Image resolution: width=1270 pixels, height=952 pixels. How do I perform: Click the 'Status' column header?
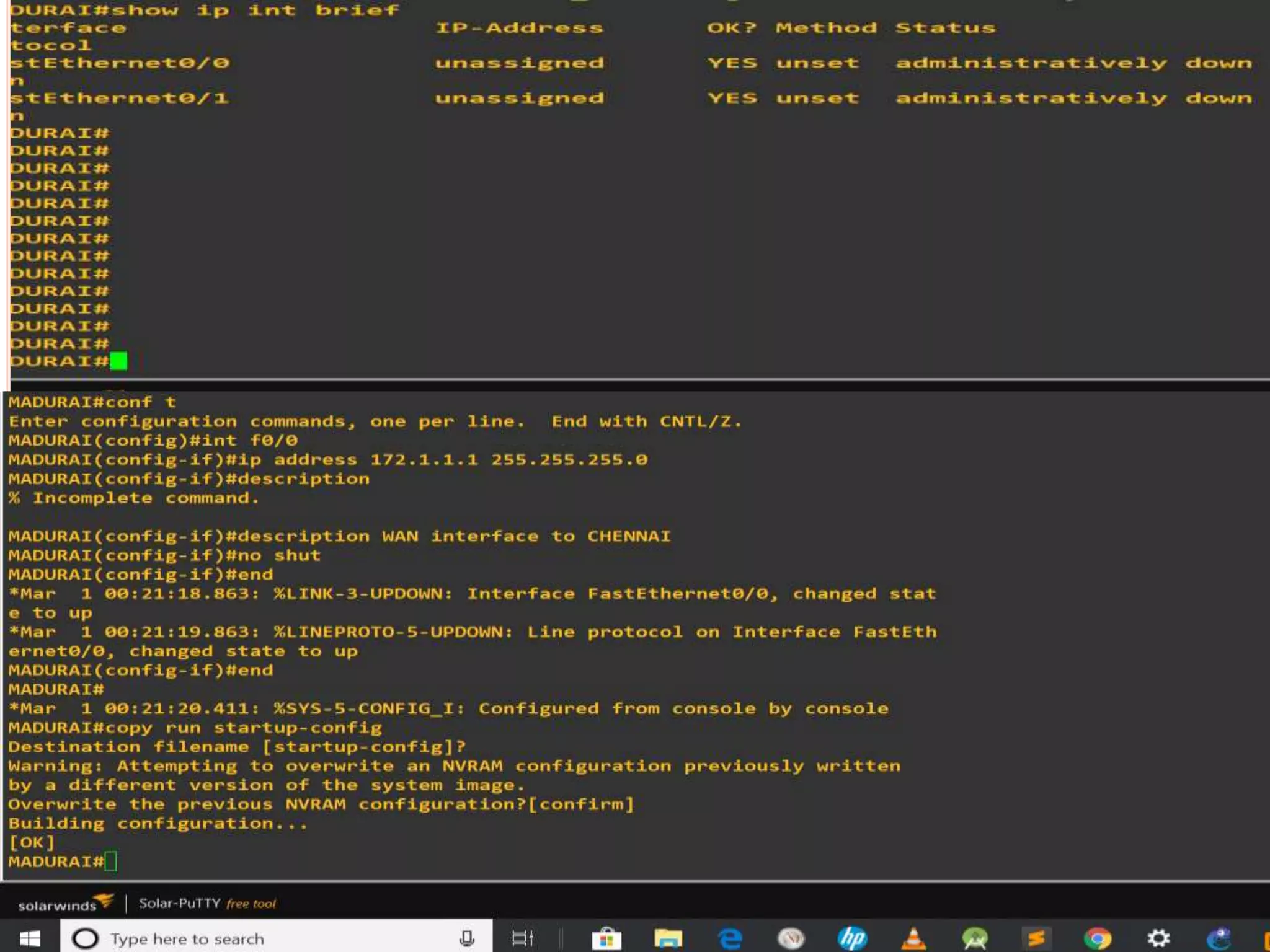[x=946, y=28]
